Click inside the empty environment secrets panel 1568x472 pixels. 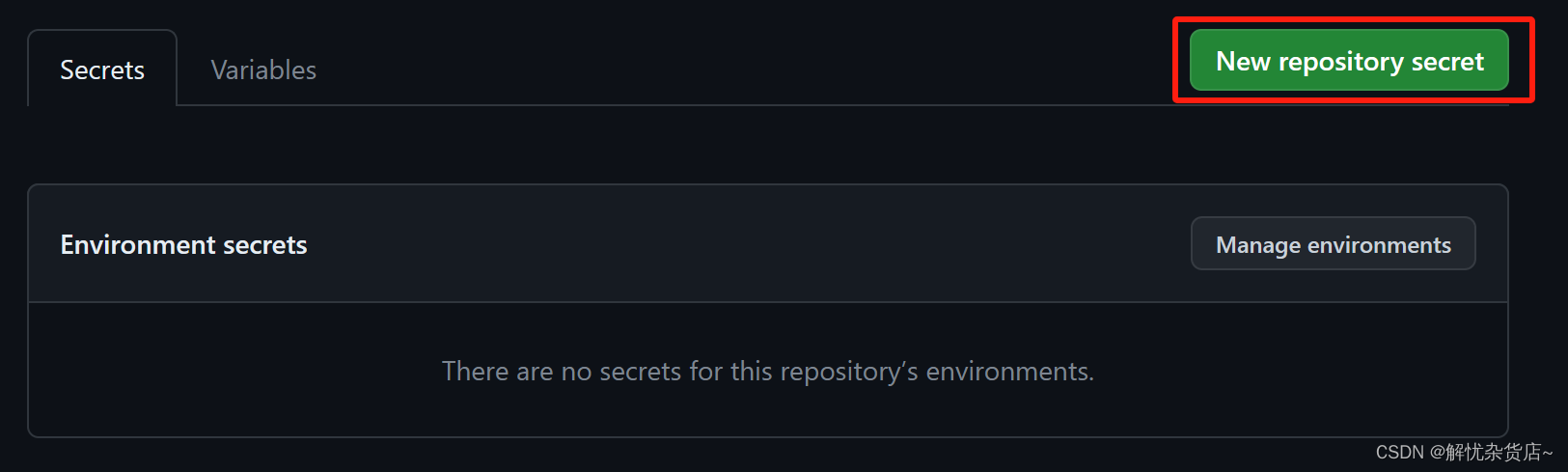(768, 370)
